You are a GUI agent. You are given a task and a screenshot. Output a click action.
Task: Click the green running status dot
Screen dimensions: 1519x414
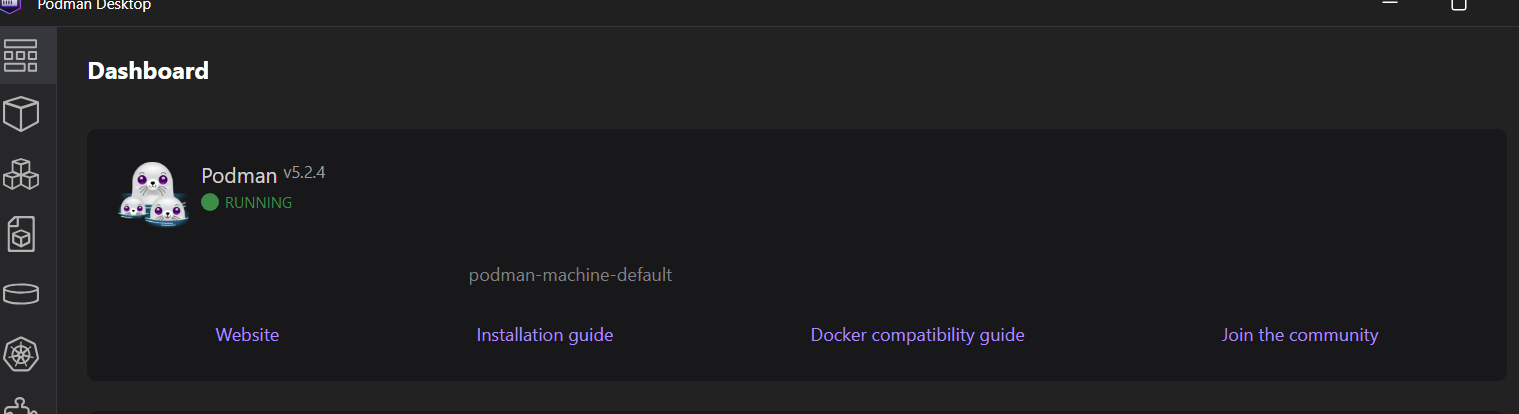click(210, 202)
